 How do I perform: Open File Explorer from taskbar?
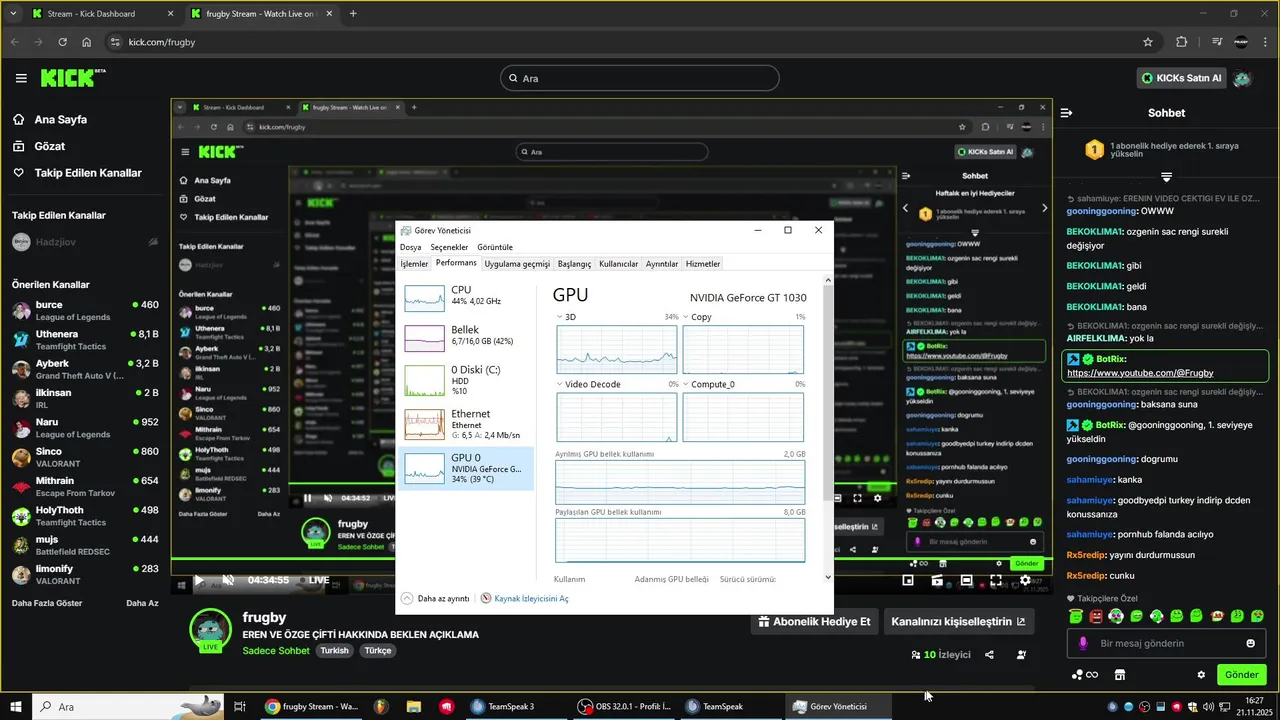pyautogui.click(x=413, y=706)
